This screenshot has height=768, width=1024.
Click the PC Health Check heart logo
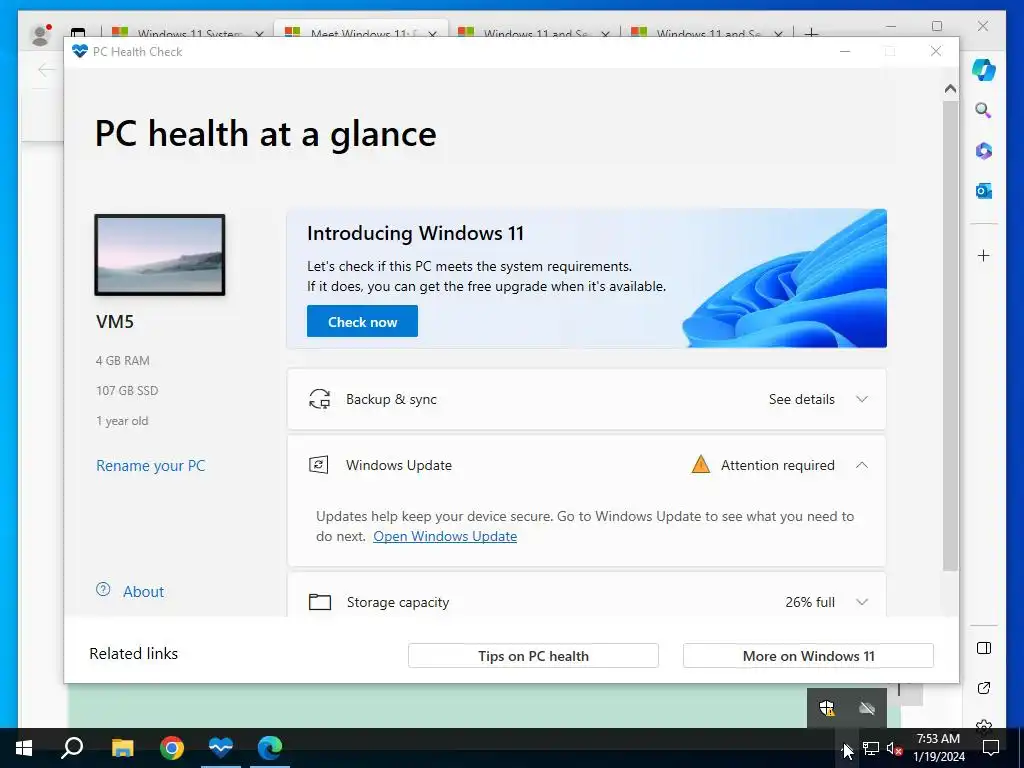pos(80,51)
